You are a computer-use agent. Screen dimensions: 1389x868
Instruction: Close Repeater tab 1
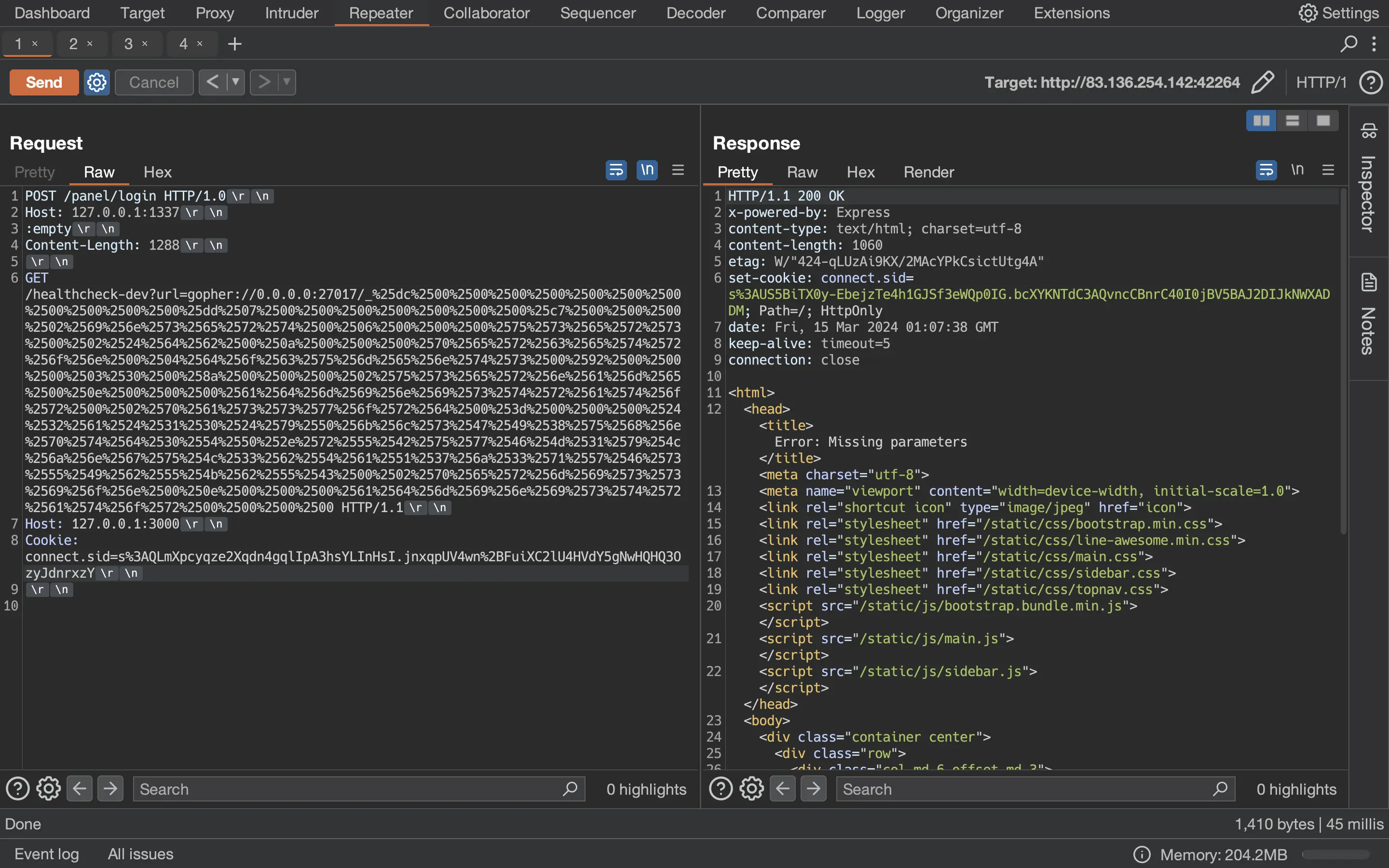(35, 43)
